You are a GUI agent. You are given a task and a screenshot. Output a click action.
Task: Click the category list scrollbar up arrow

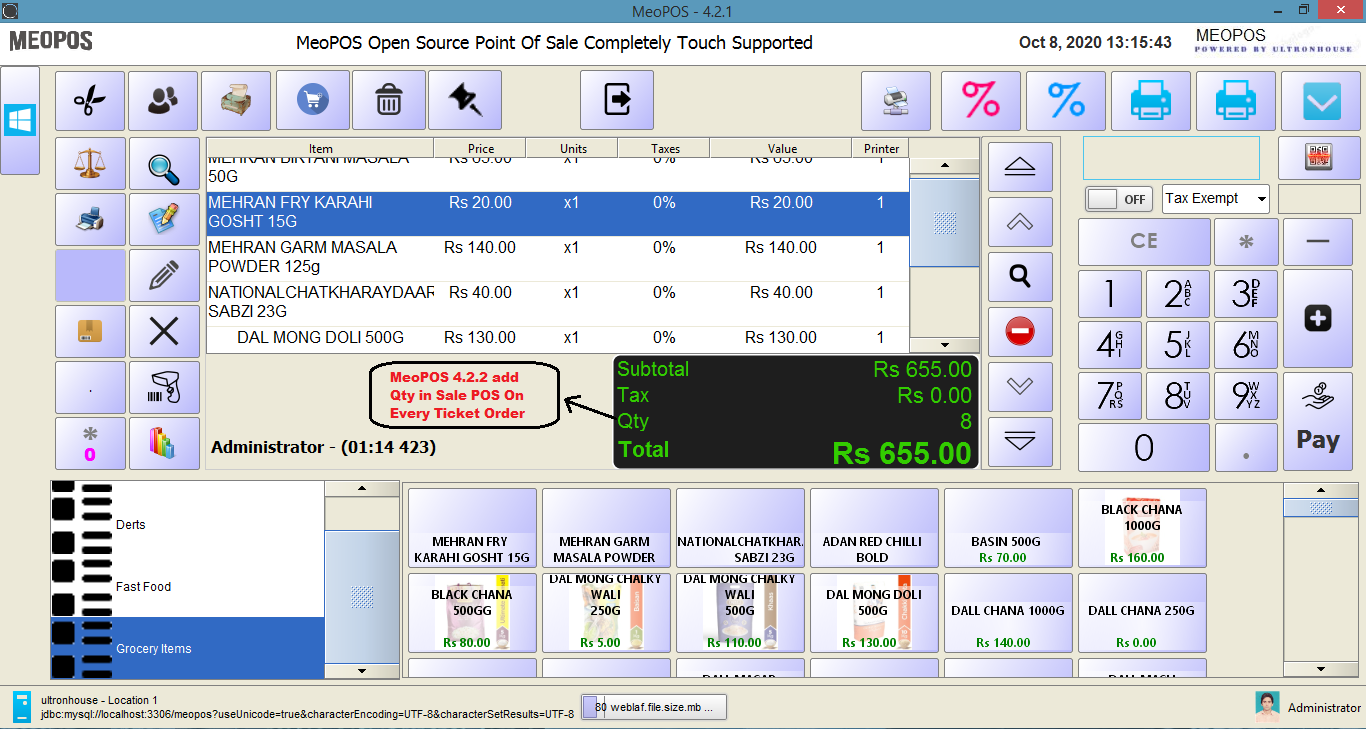362,489
